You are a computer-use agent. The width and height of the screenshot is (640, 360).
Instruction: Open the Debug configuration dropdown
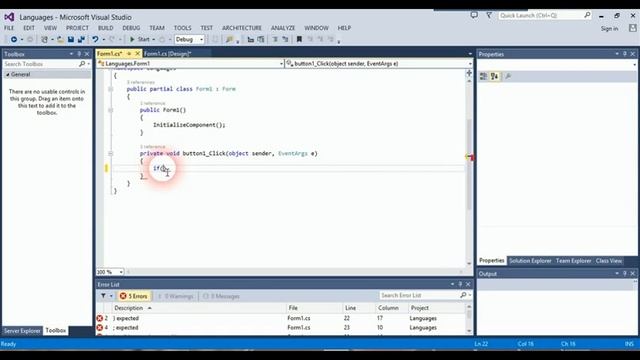point(189,40)
